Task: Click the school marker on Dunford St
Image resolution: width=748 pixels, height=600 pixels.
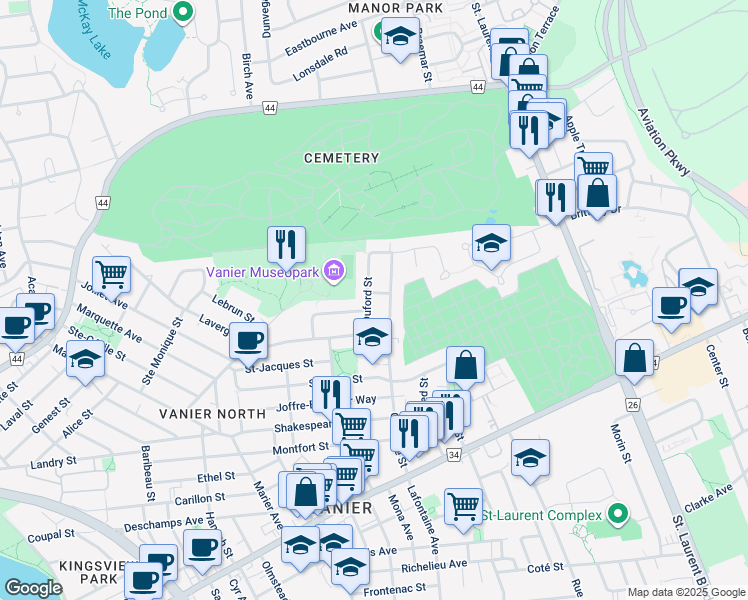Action: [373, 337]
